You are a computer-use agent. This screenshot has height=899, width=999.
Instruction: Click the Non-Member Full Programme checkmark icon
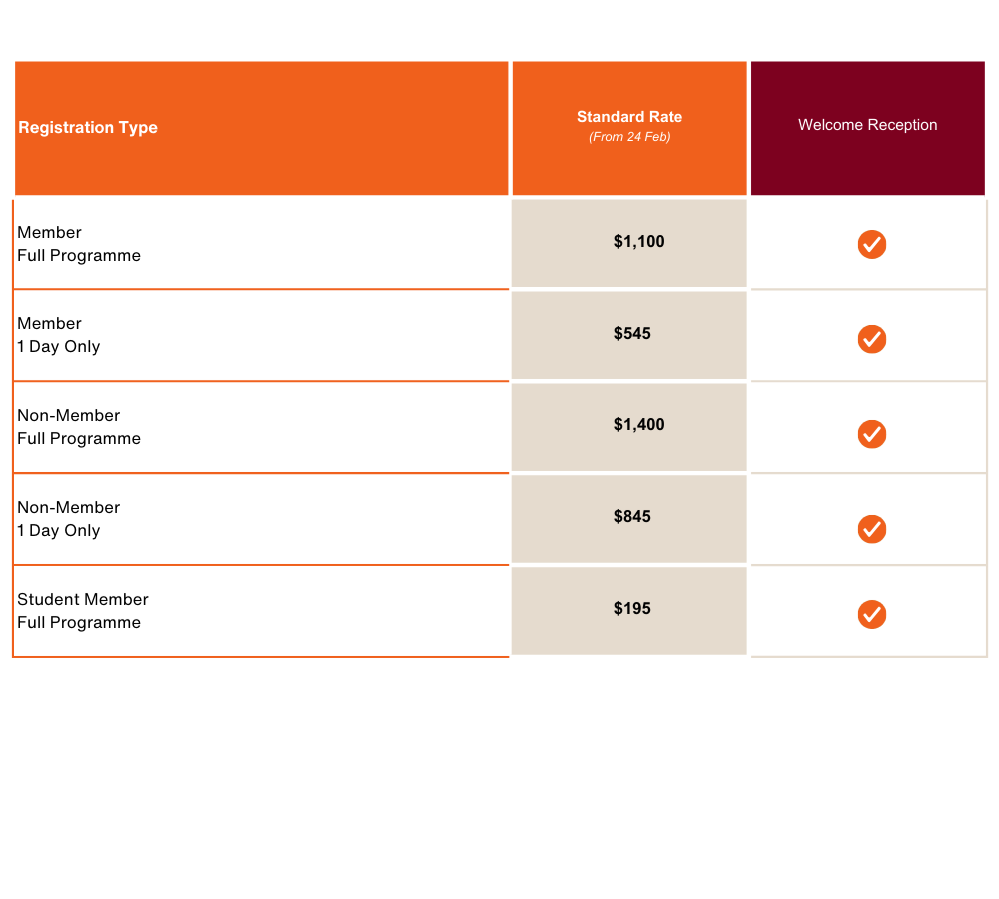[x=872, y=434]
